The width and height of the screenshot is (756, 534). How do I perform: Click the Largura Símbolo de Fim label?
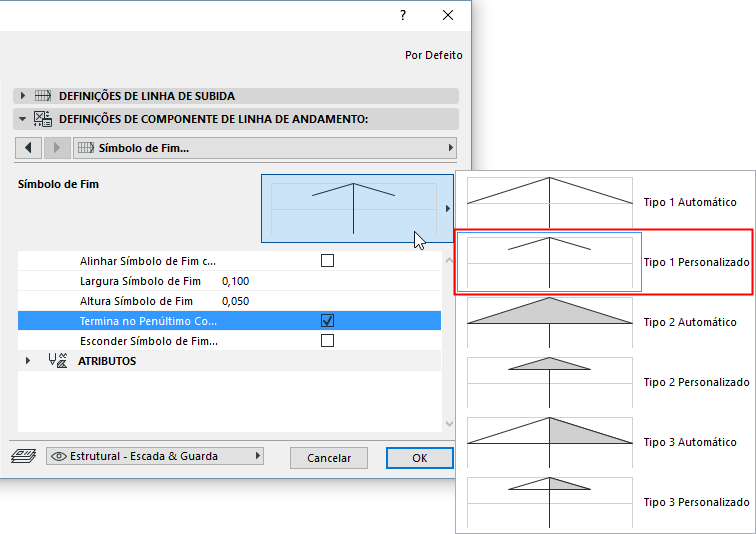click(x=140, y=281)
